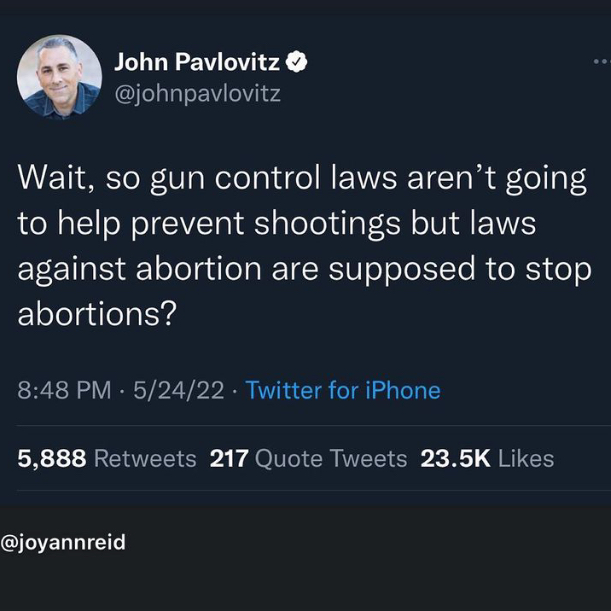Click "against abortion" in the third line
Screen dimensions: 611x611
click(139, 269)
